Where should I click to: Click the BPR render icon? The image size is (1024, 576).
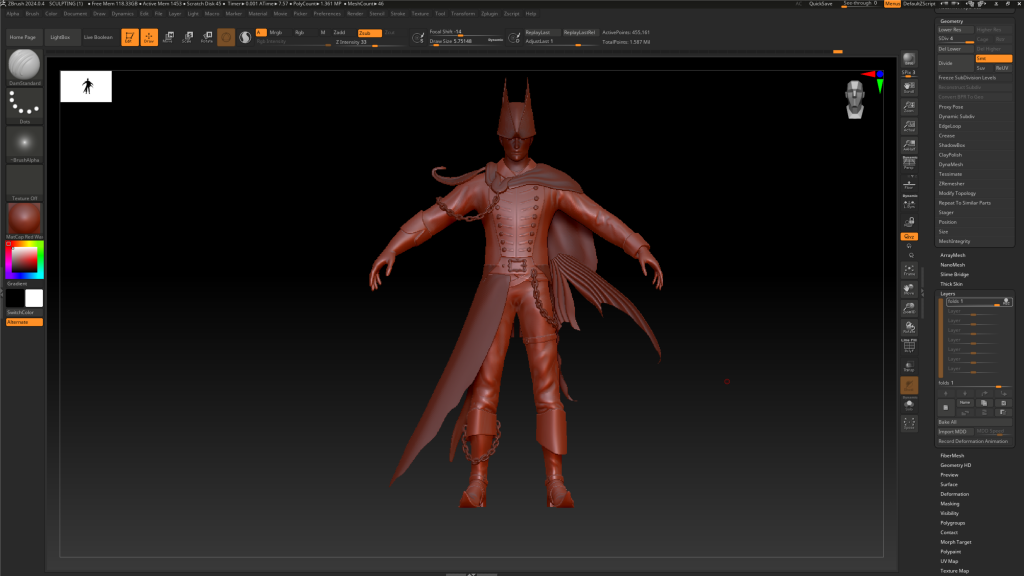click(909, 60)
